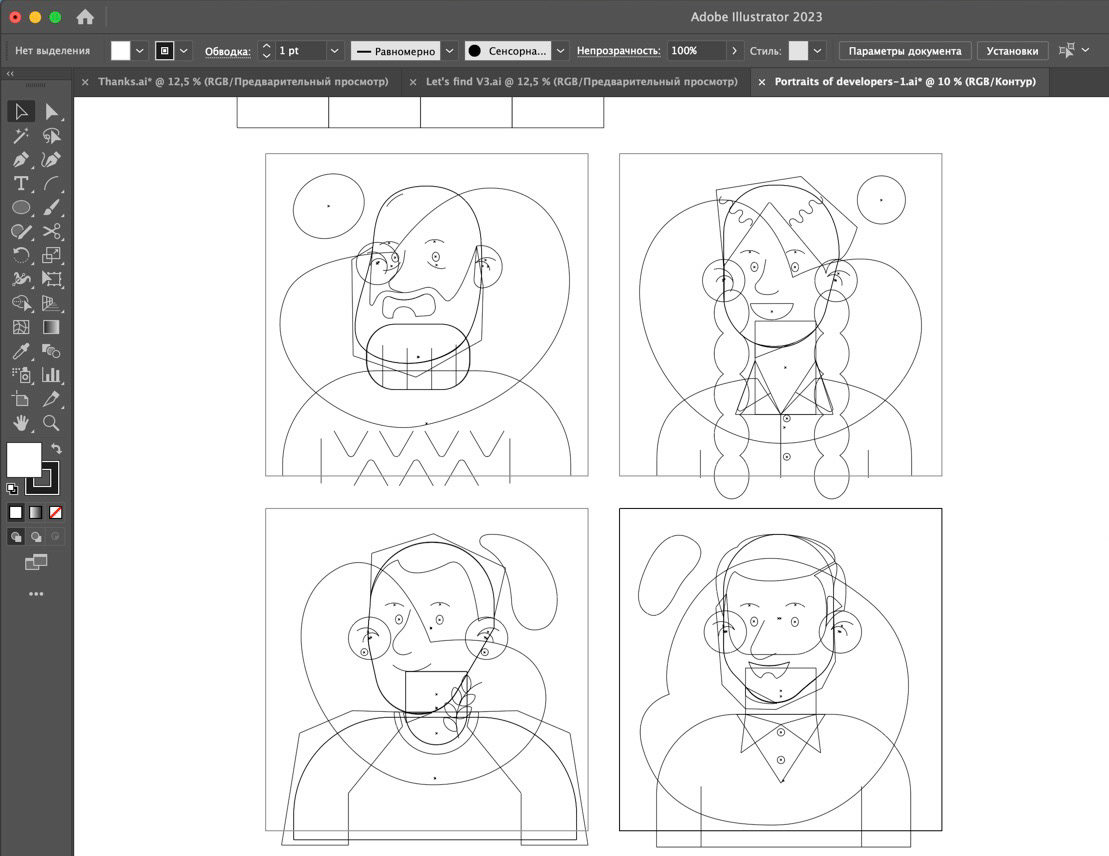Select the Pen tool
The height and width of the screenshot is (856, 1109).
click(x=20, y=160)
